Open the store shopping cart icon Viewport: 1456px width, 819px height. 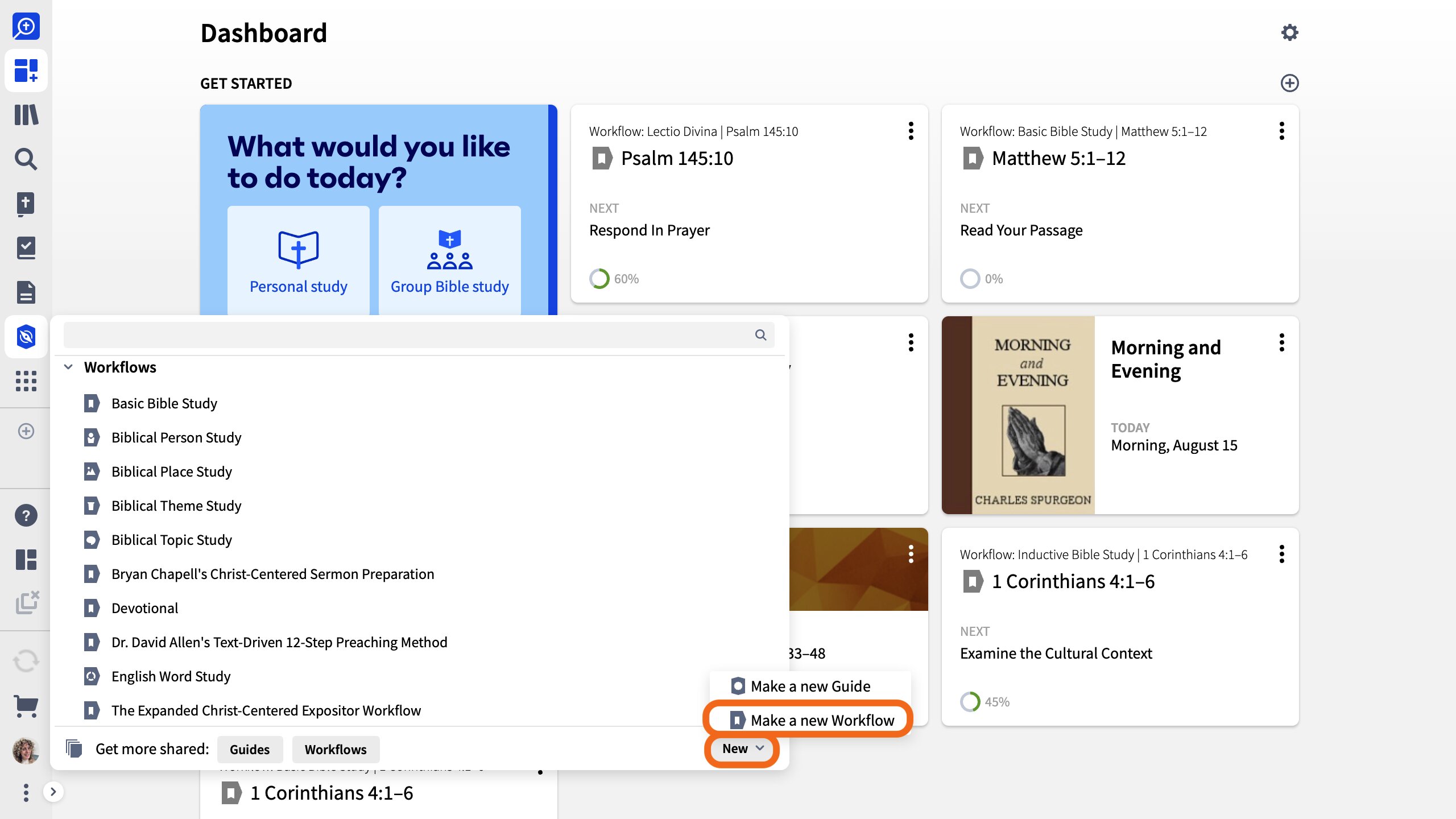coord(26,706)
